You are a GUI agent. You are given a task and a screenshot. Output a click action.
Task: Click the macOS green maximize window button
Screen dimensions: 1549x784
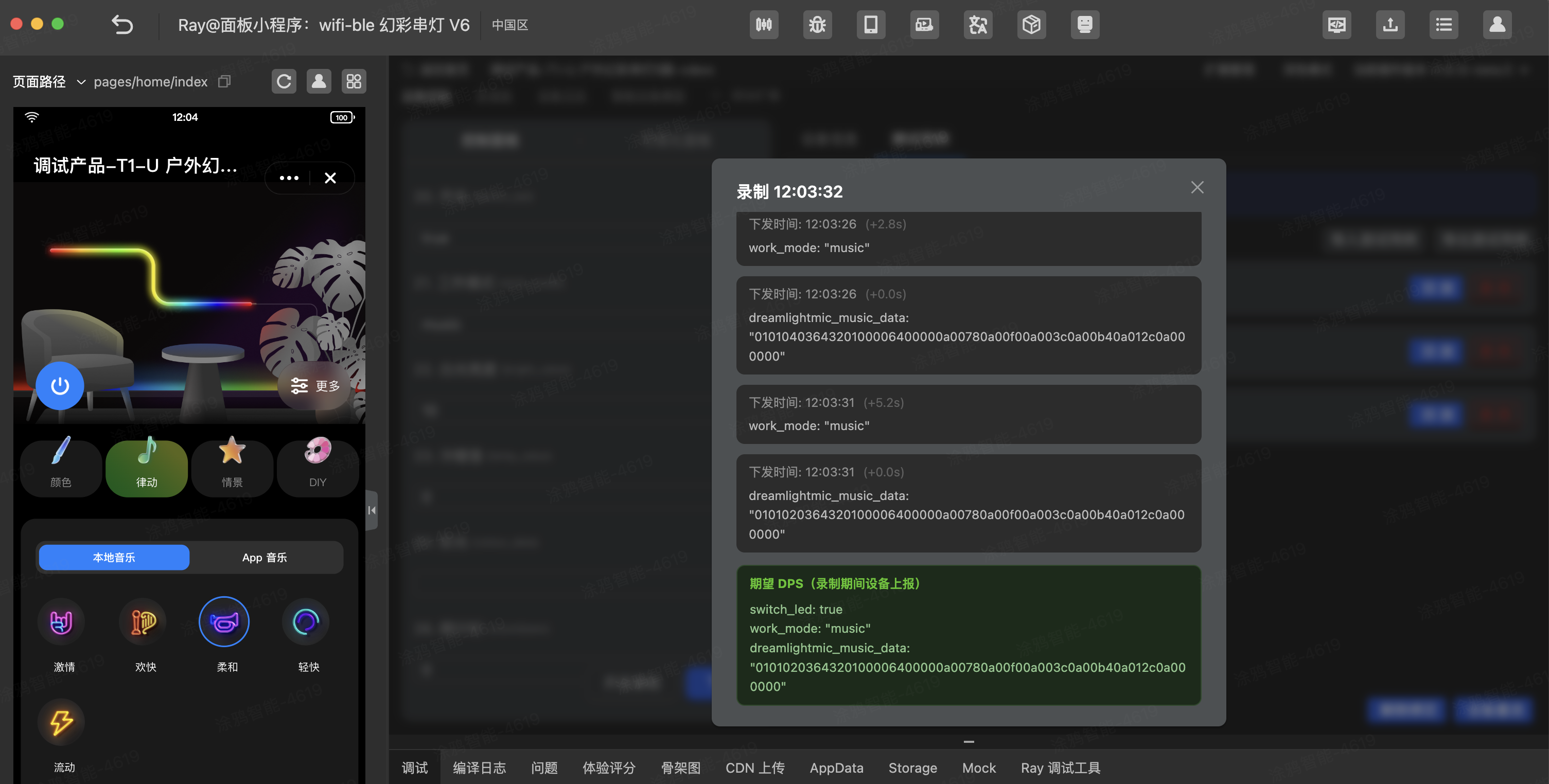[x=58, y=24]
